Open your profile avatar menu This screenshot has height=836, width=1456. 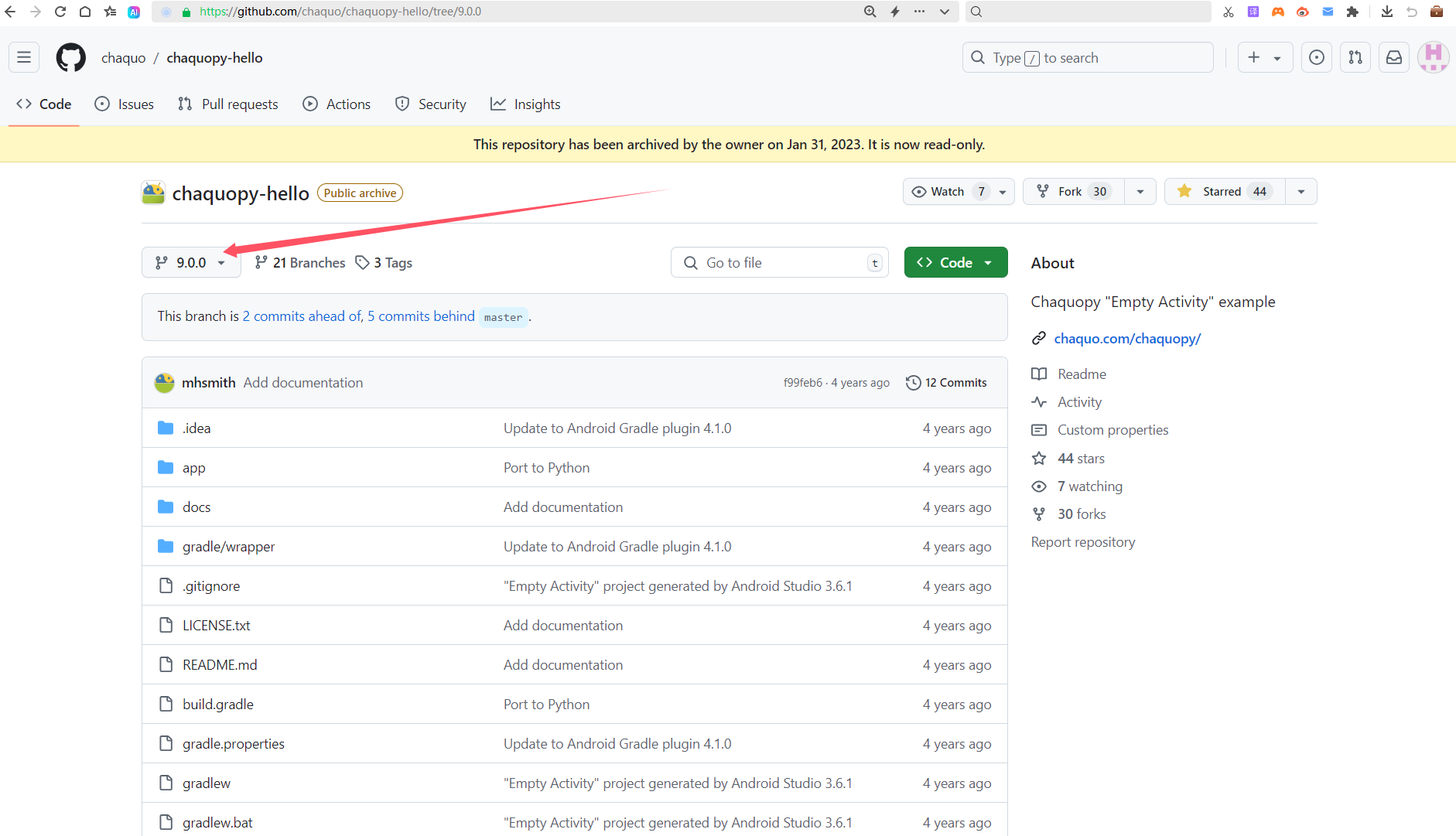(x=1434, y=56)
